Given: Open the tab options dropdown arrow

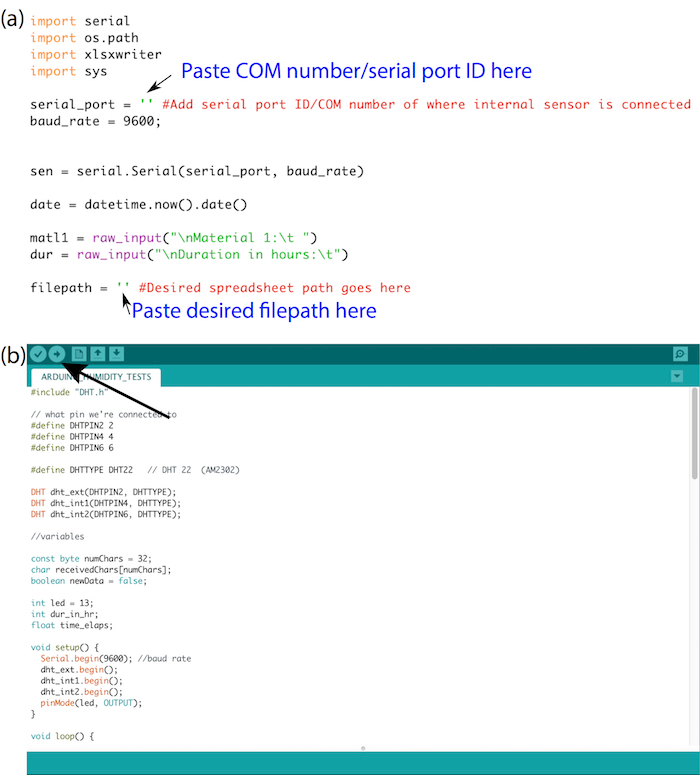Looking at the screenshot, I should tap(677, 376).
